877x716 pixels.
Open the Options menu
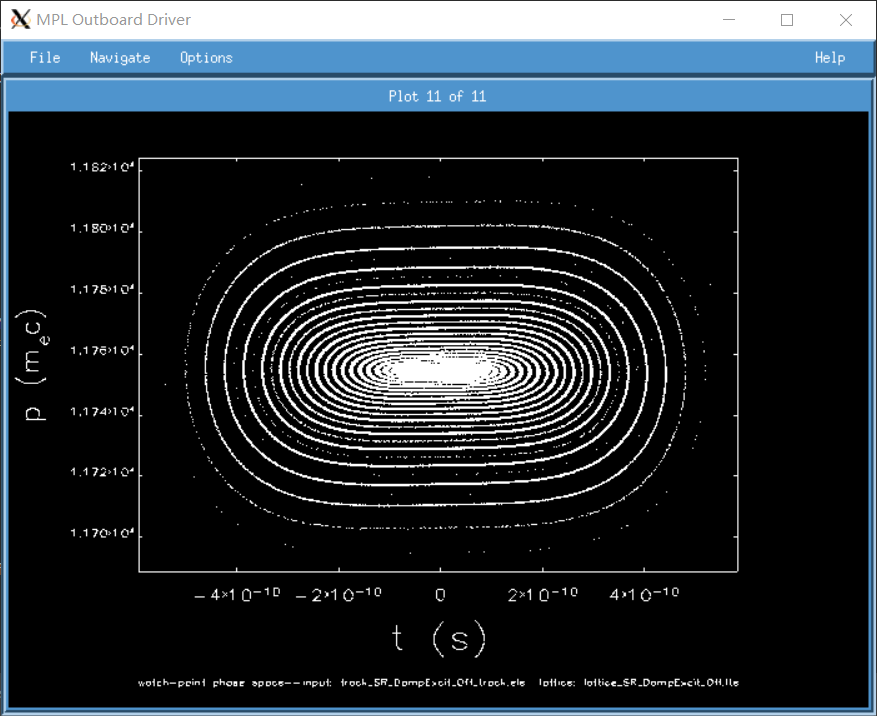[206, 58]
